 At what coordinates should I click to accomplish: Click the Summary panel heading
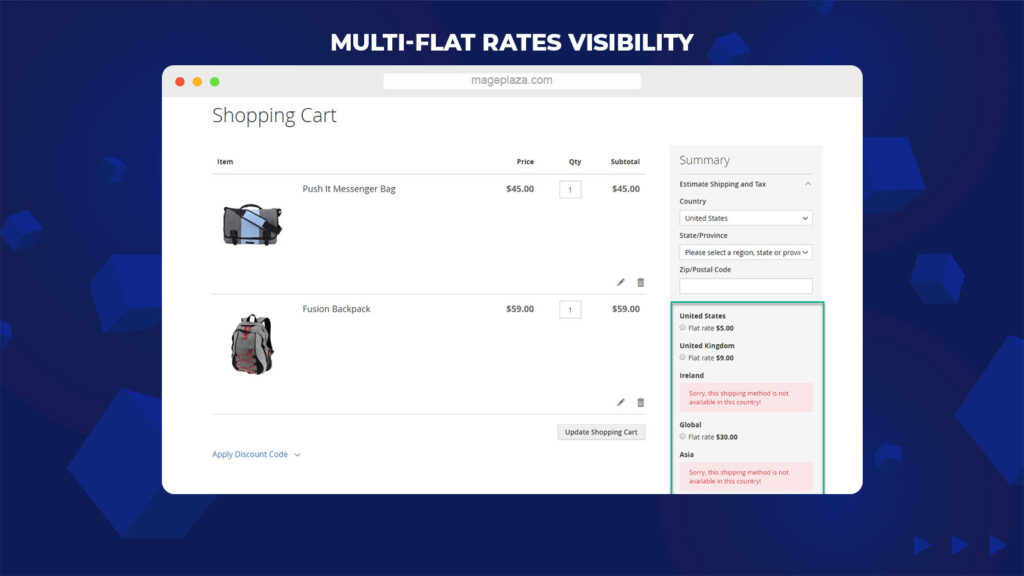coord(704,160)
